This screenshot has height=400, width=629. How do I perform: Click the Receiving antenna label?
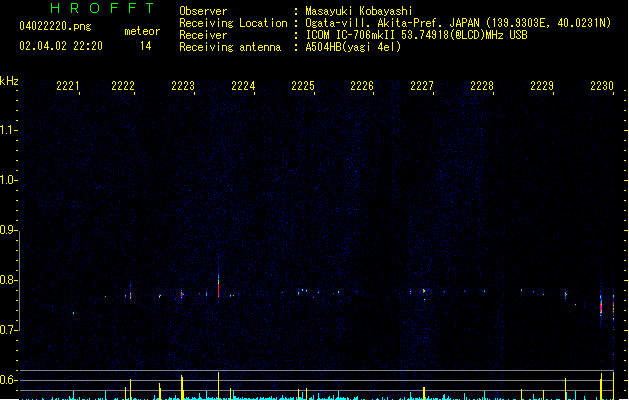[x=230, y=47]
